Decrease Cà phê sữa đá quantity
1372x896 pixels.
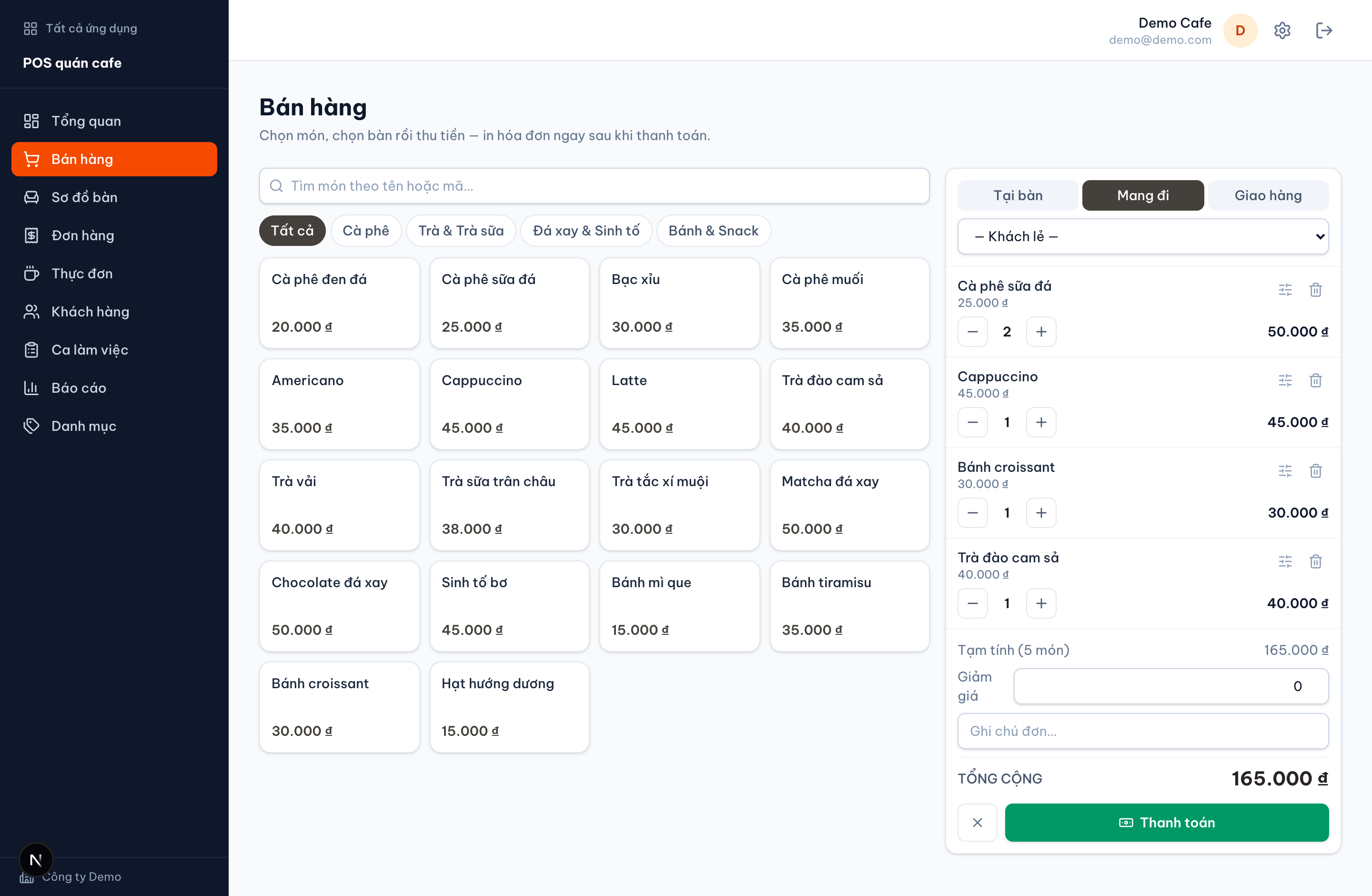click(x=972, y=332)
